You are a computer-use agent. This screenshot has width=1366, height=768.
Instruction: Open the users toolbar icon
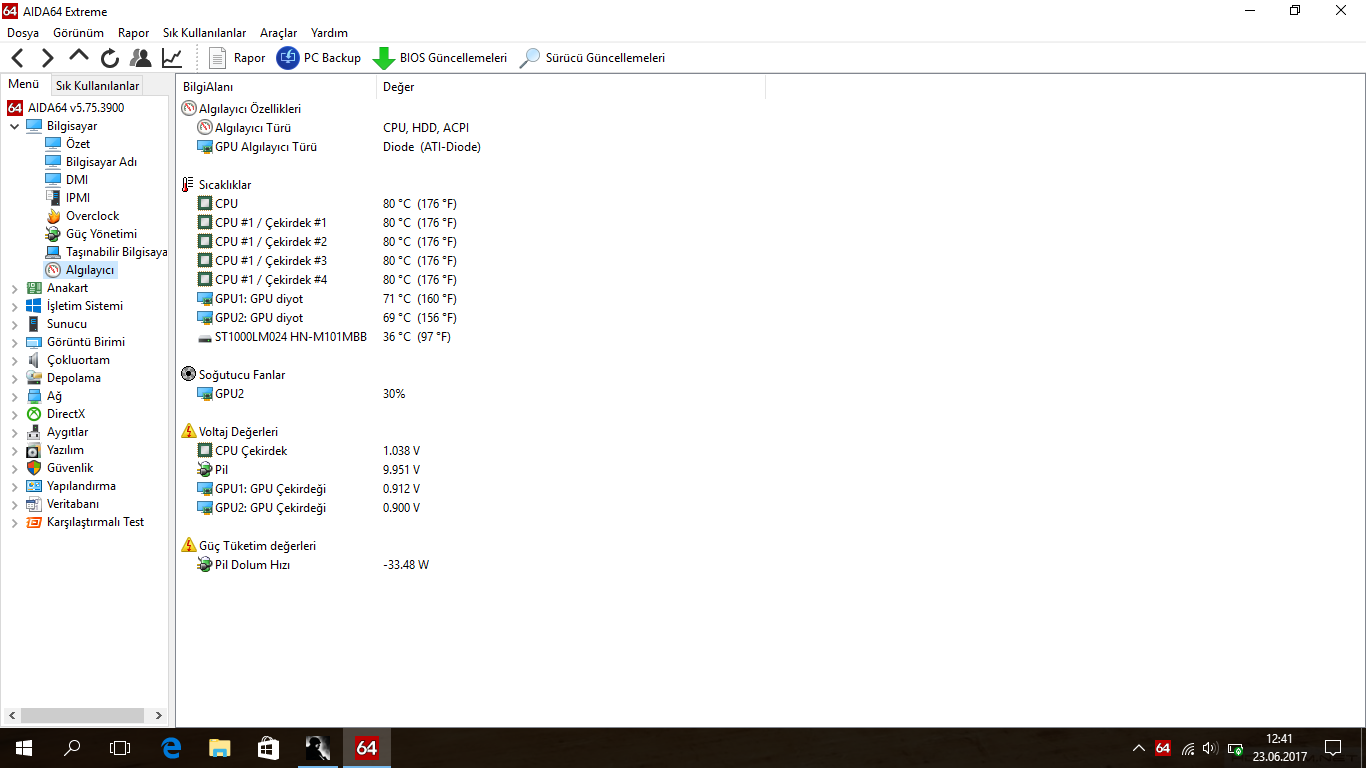[x=141, y=58]
